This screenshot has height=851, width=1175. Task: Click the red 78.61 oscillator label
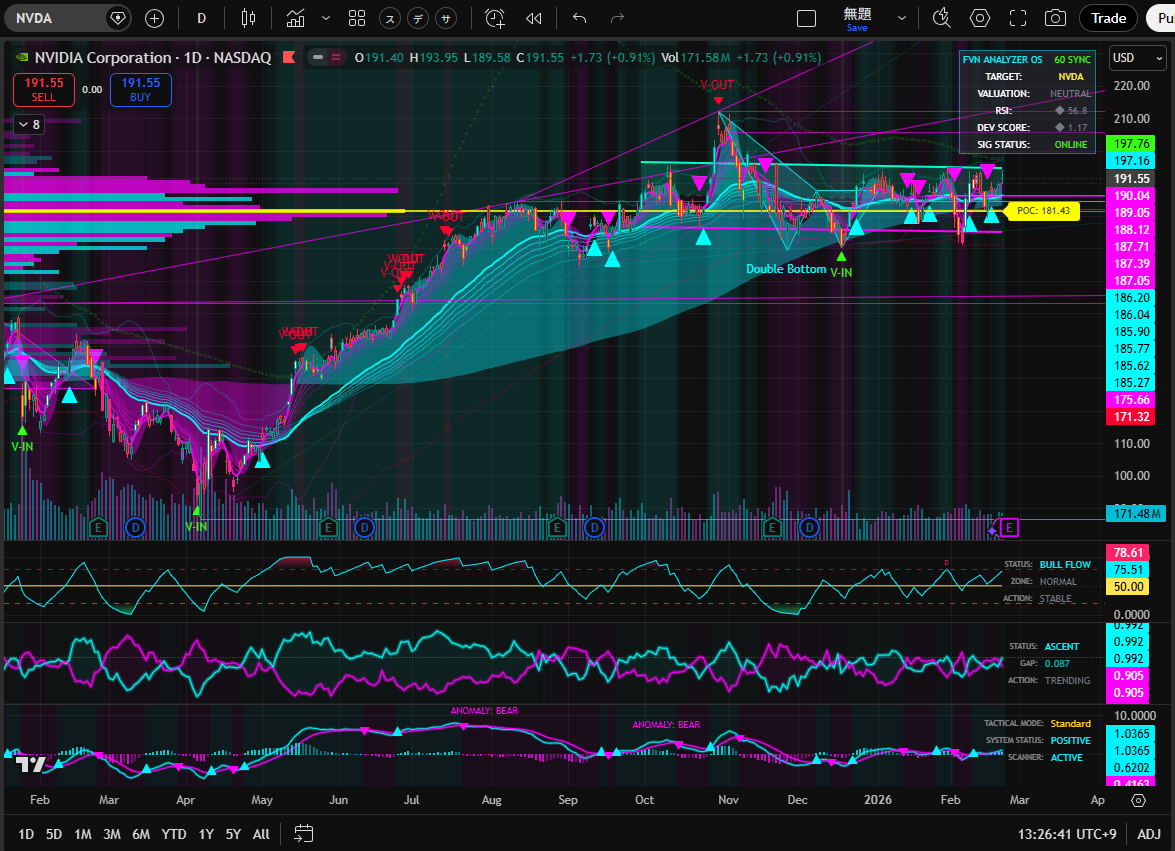[x=1128, y=553]
